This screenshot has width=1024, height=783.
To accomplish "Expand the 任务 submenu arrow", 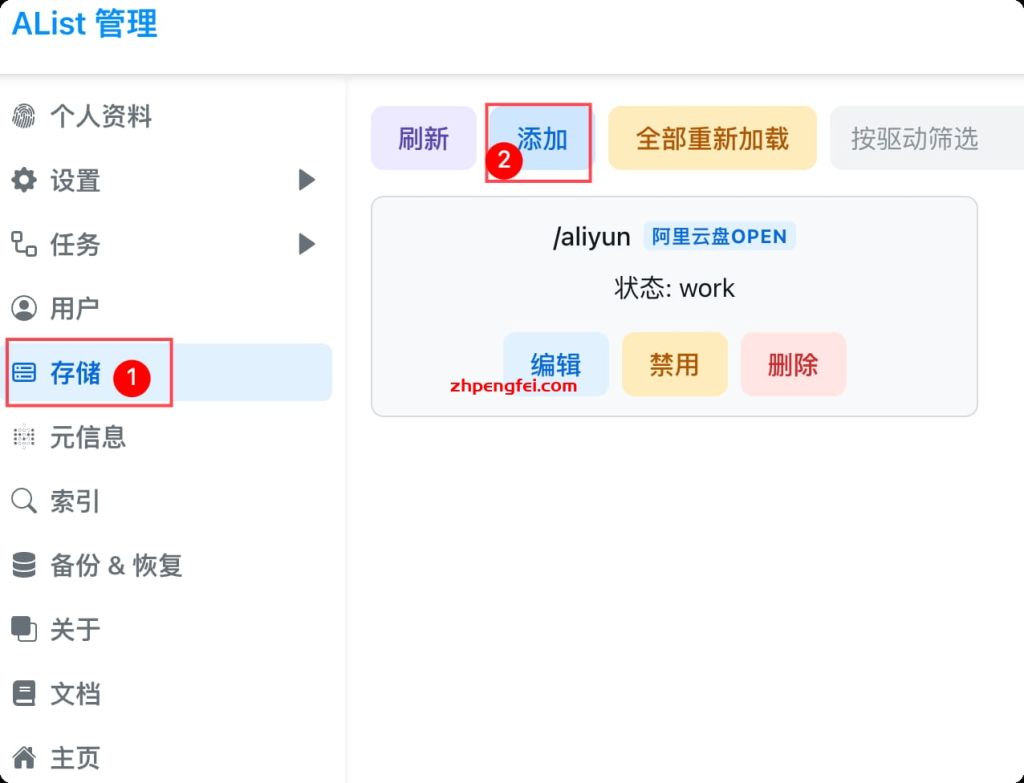I will 307,244.
